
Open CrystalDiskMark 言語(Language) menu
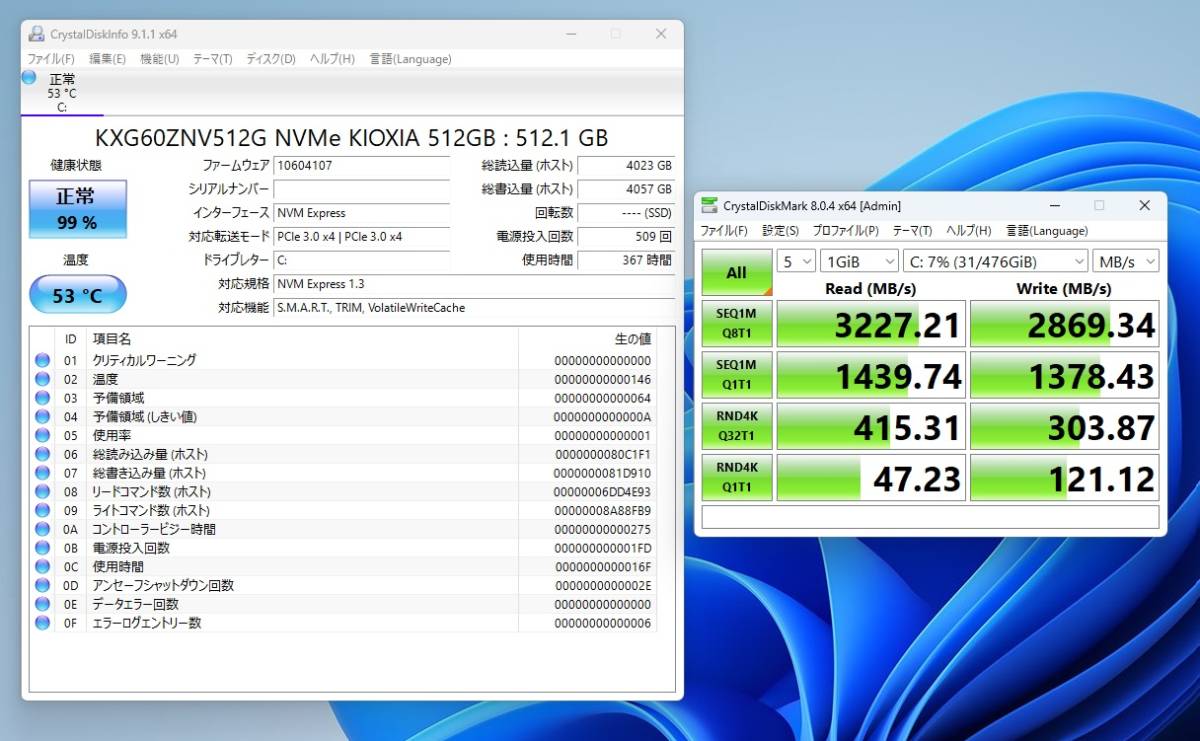1047,231
